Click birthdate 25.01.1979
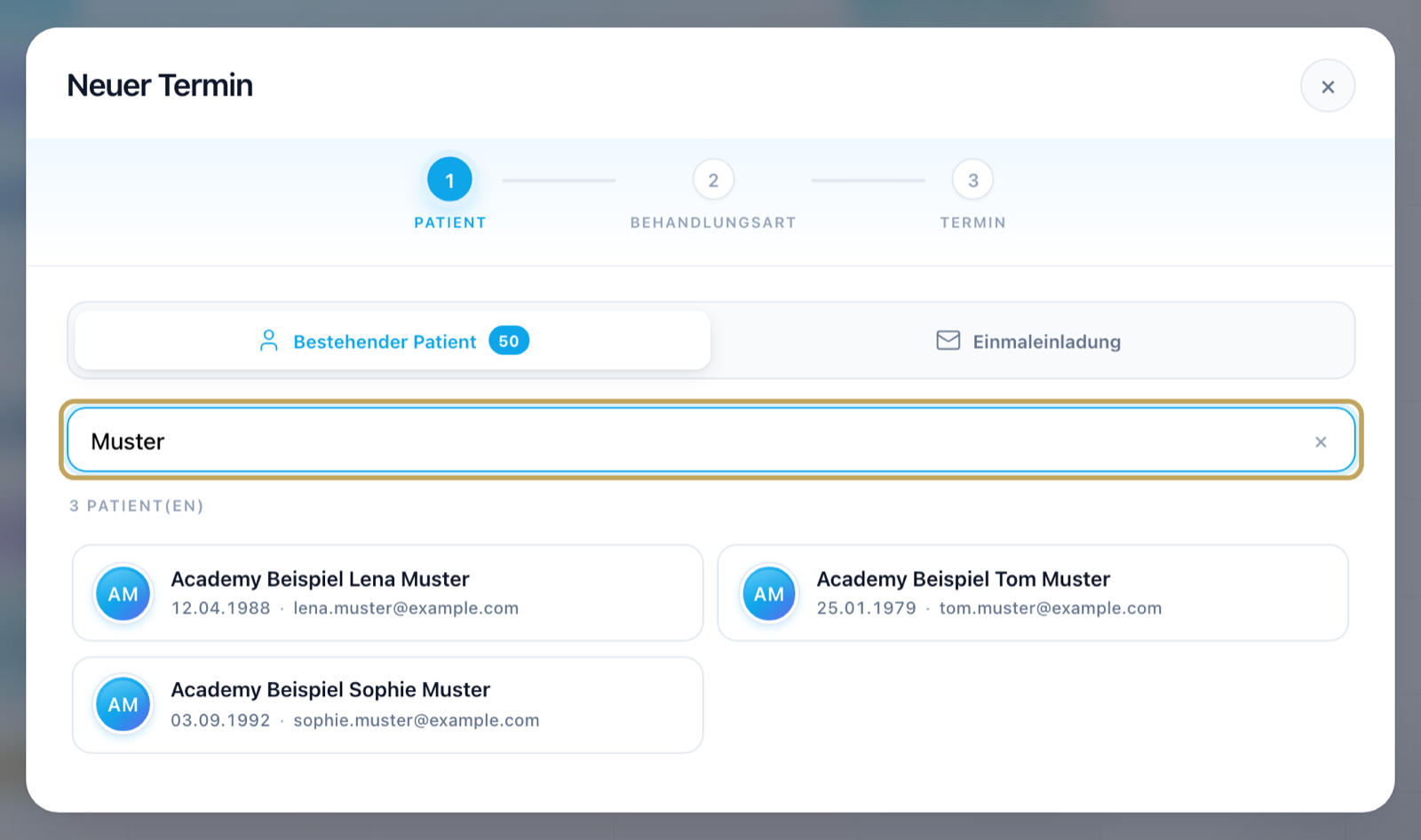The width and height of the screenshot is (1421, 840). pyautogui.click(x=866, y=608)
